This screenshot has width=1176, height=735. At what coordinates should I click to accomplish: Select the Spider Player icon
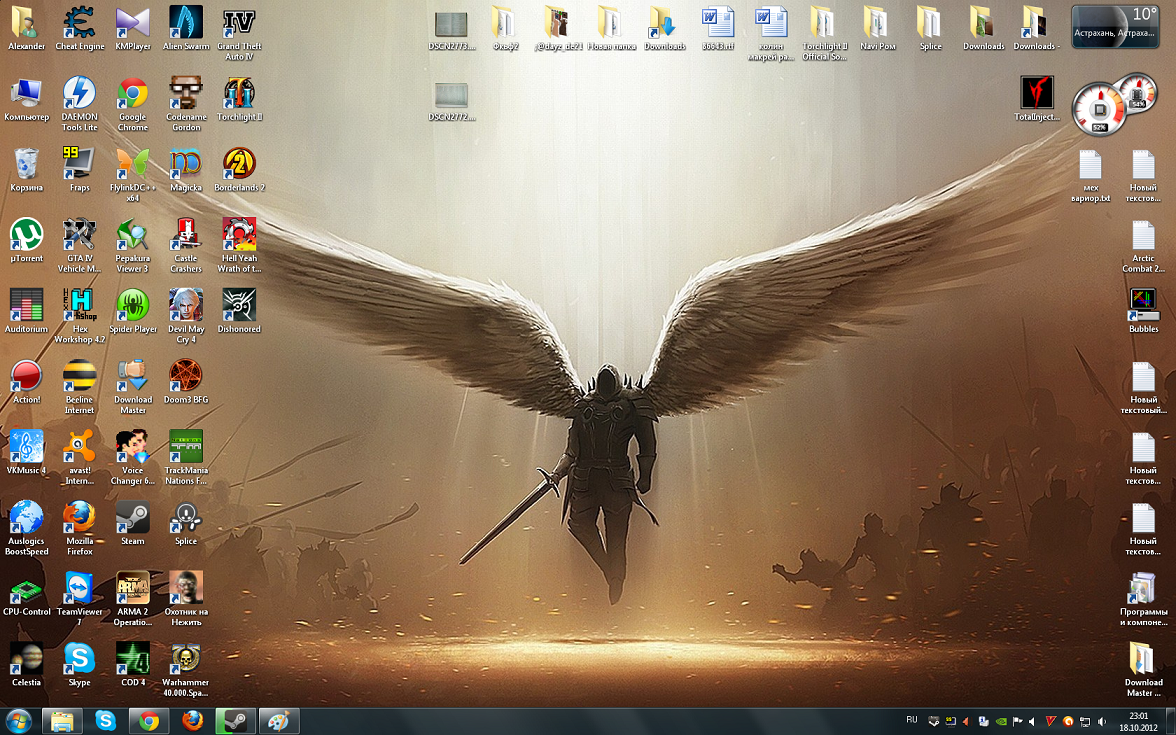click(x=133, y=310)
